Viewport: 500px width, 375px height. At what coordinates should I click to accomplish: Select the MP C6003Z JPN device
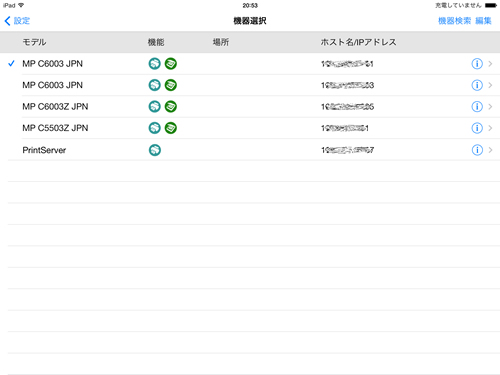pos(250,107)
